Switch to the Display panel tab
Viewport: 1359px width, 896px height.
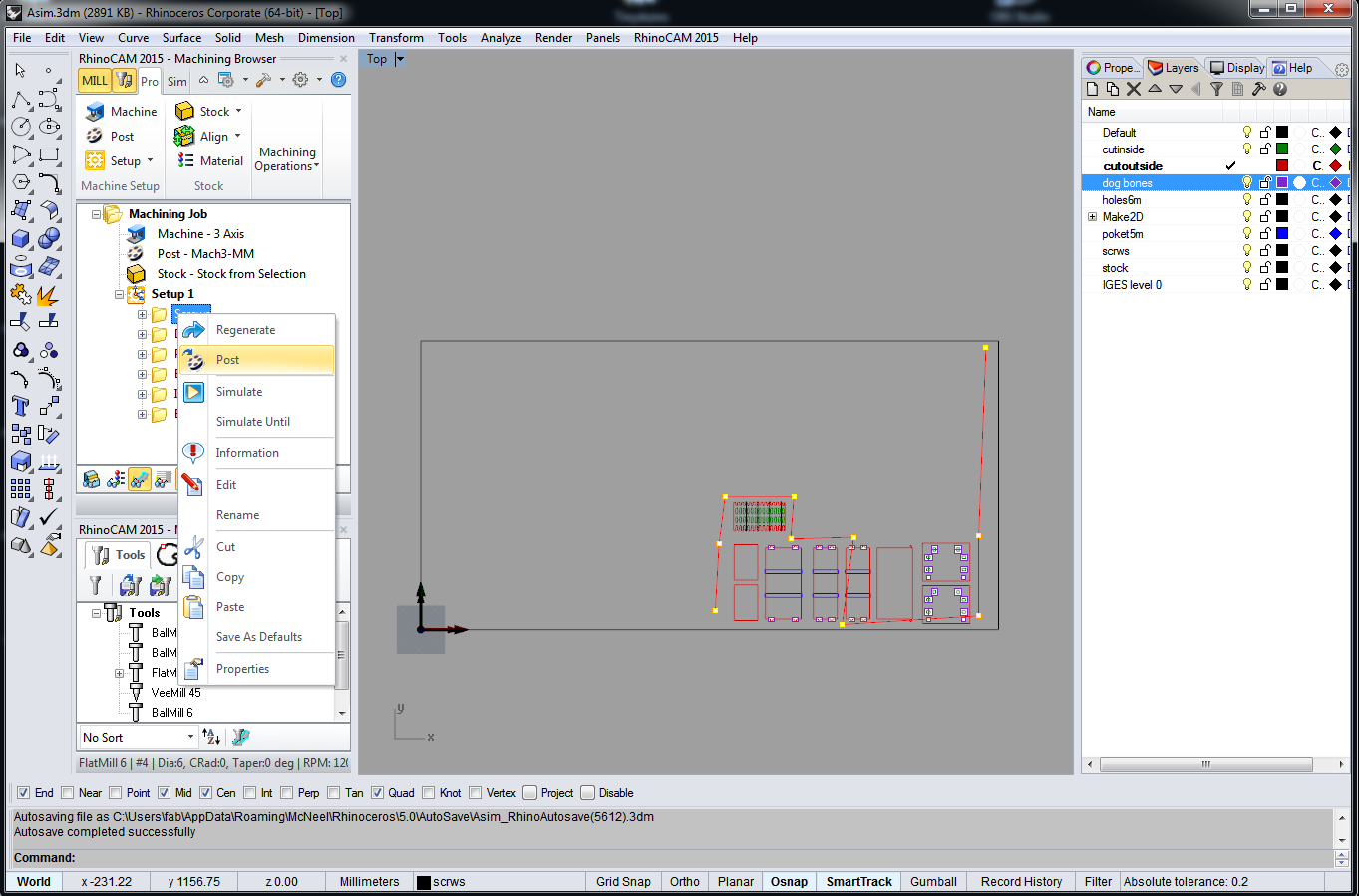point(1236,68)
